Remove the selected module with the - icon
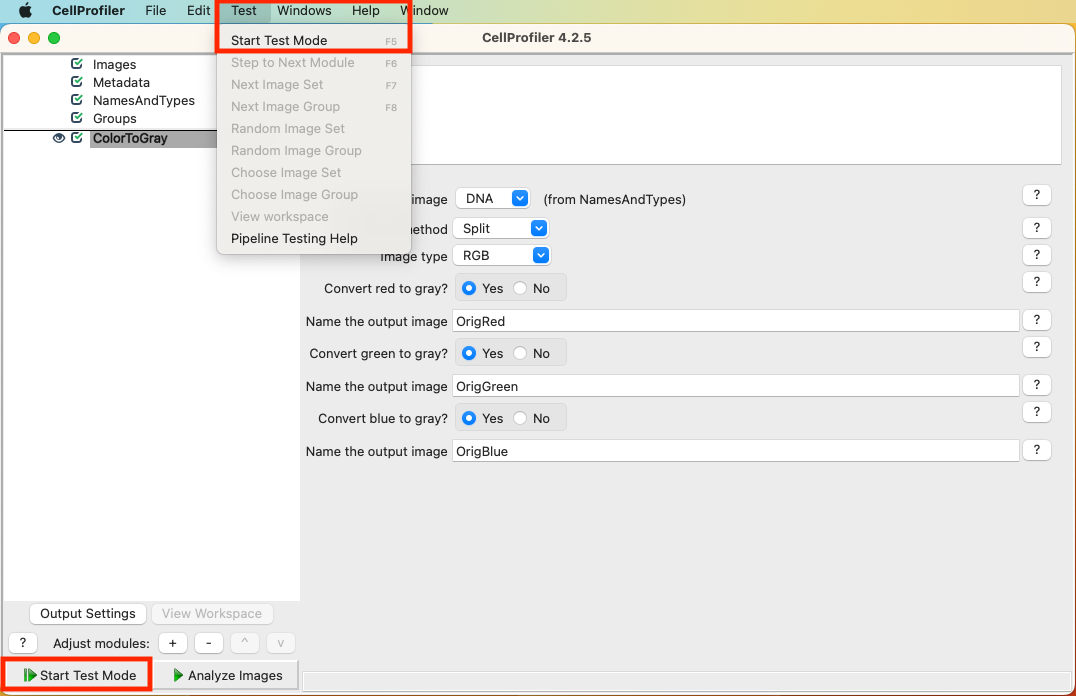1076x696 pixels. (x=208, y=643)
